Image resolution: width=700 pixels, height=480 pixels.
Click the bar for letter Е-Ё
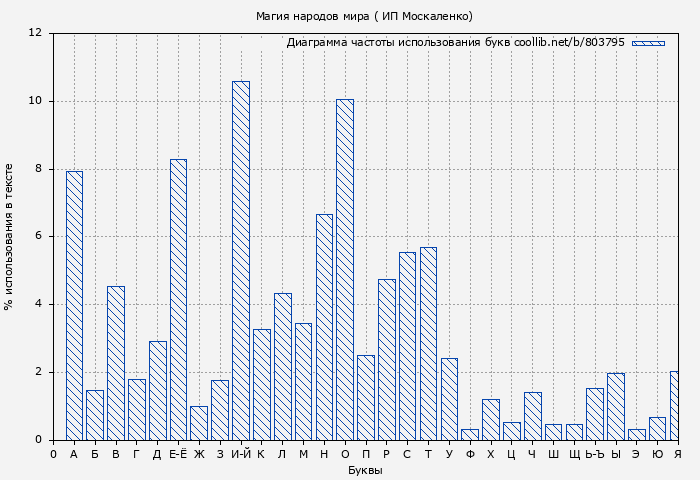(178, 300)
